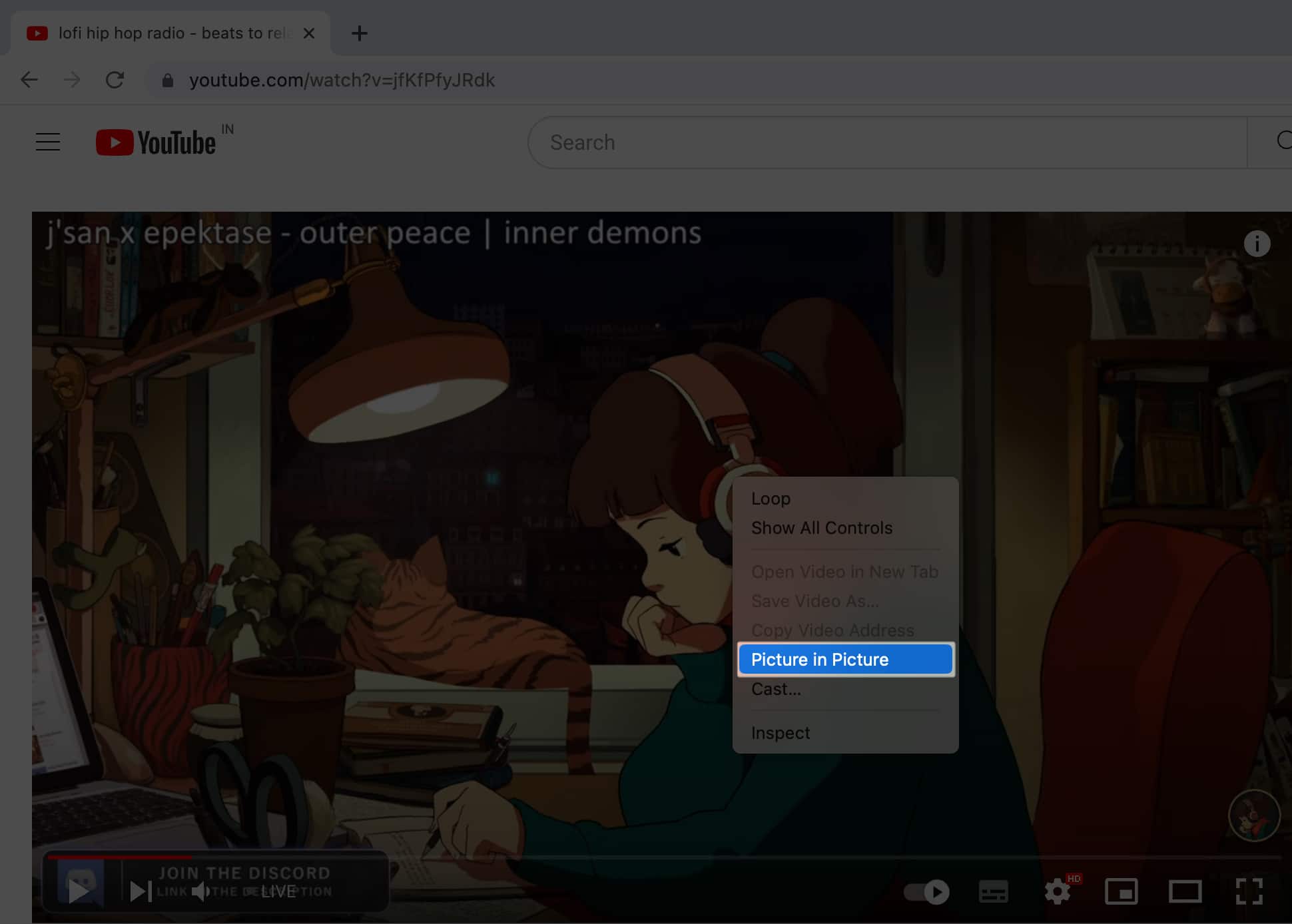Click the video progress bar

click(x=663, y=857)
